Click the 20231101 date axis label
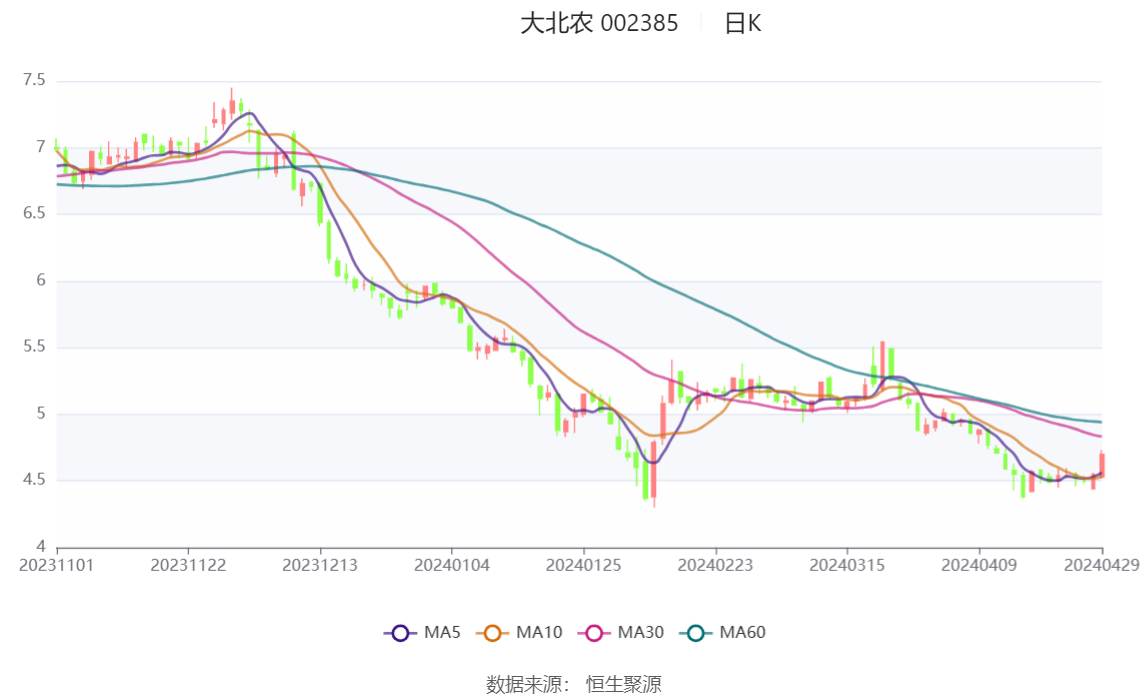 click(56, 565)
